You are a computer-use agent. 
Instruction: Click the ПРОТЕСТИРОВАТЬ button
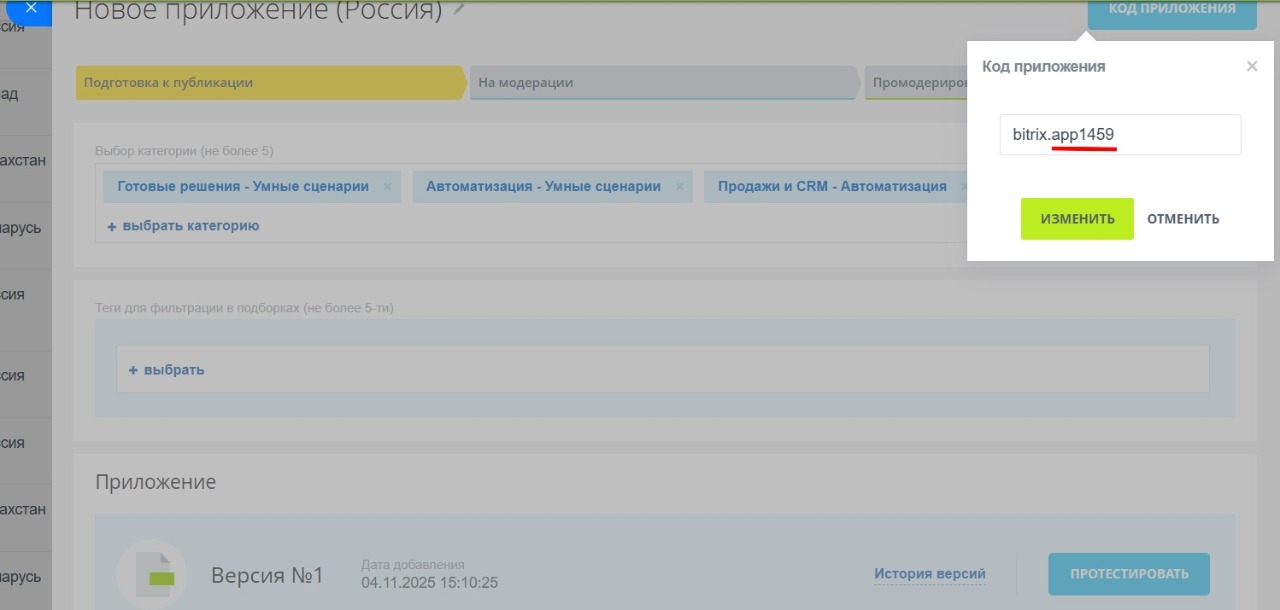pos(1128,574)
